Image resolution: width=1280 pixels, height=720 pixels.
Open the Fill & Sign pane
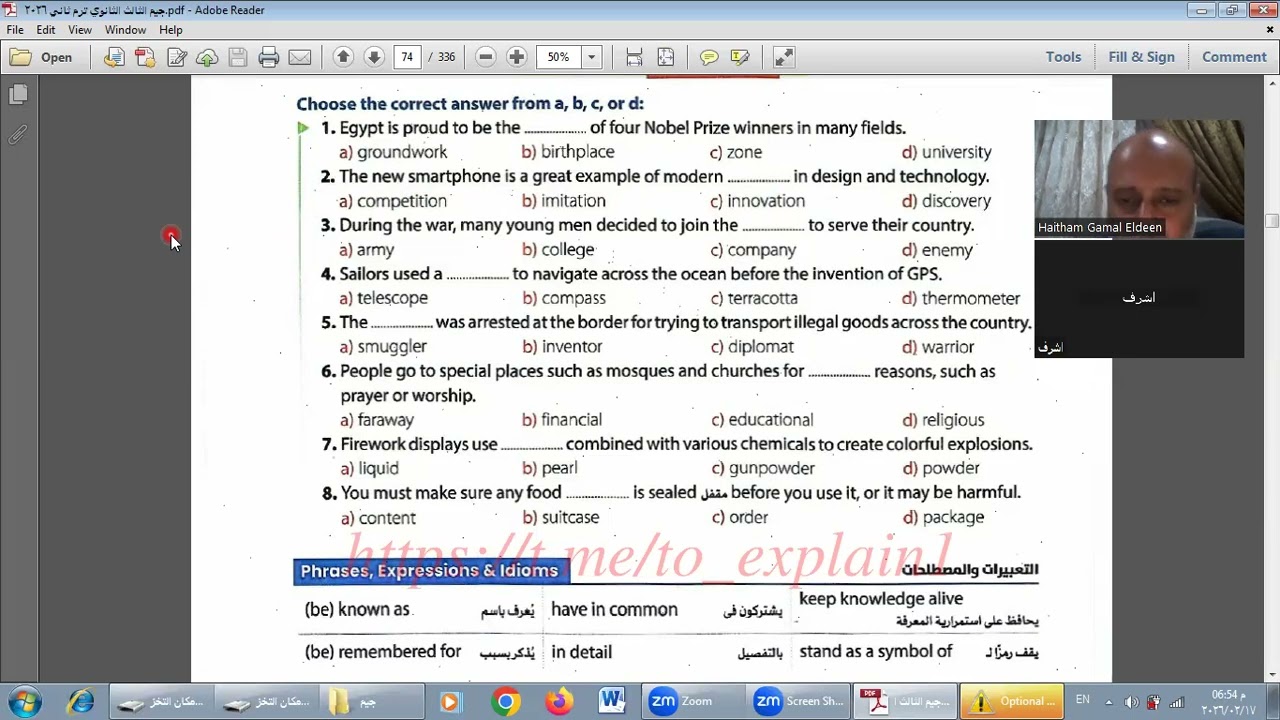coord(1141,57)
